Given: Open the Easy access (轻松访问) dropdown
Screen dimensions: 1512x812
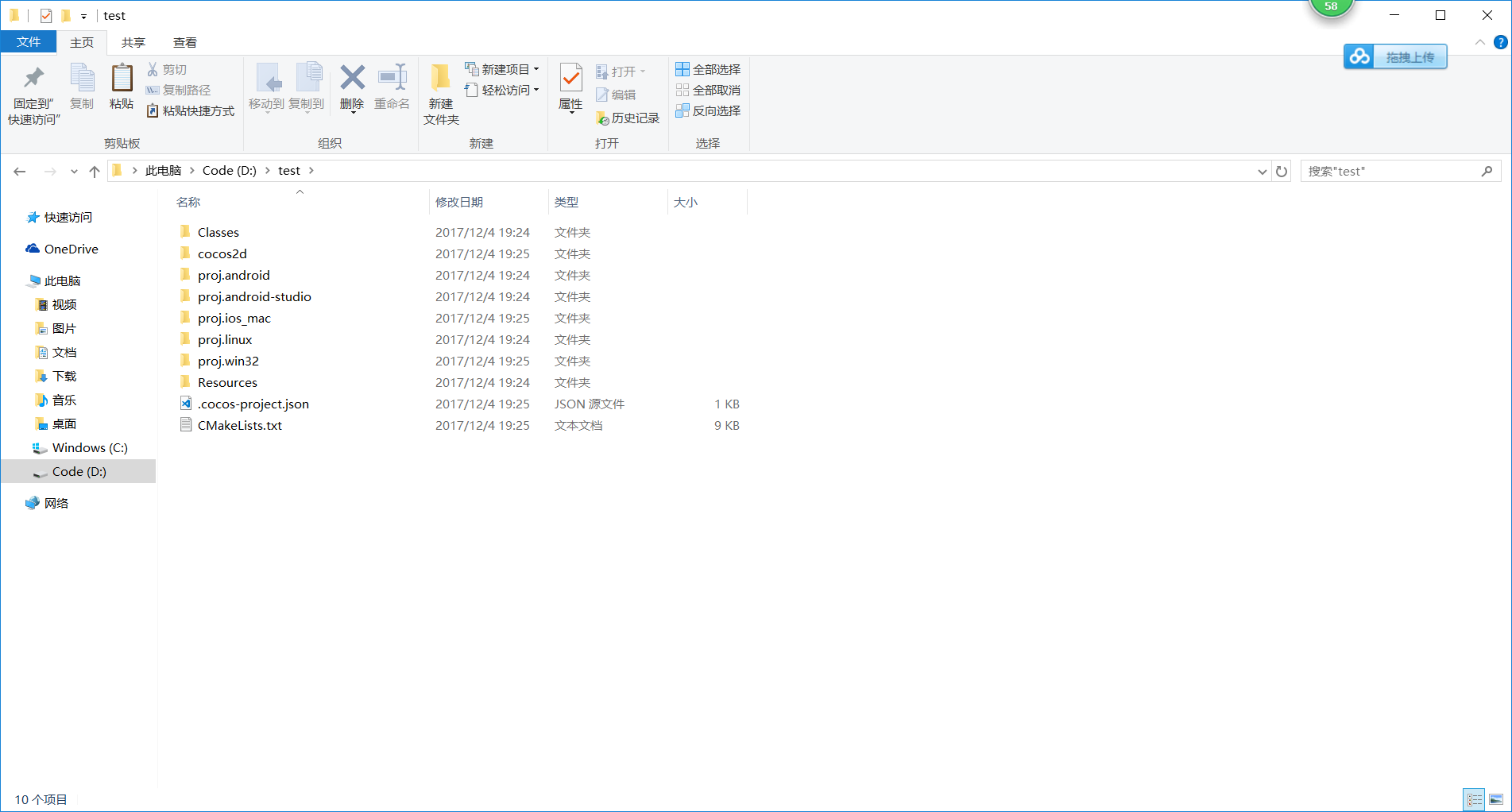Looking at the screenshot, I should click(x=502, y=91).
